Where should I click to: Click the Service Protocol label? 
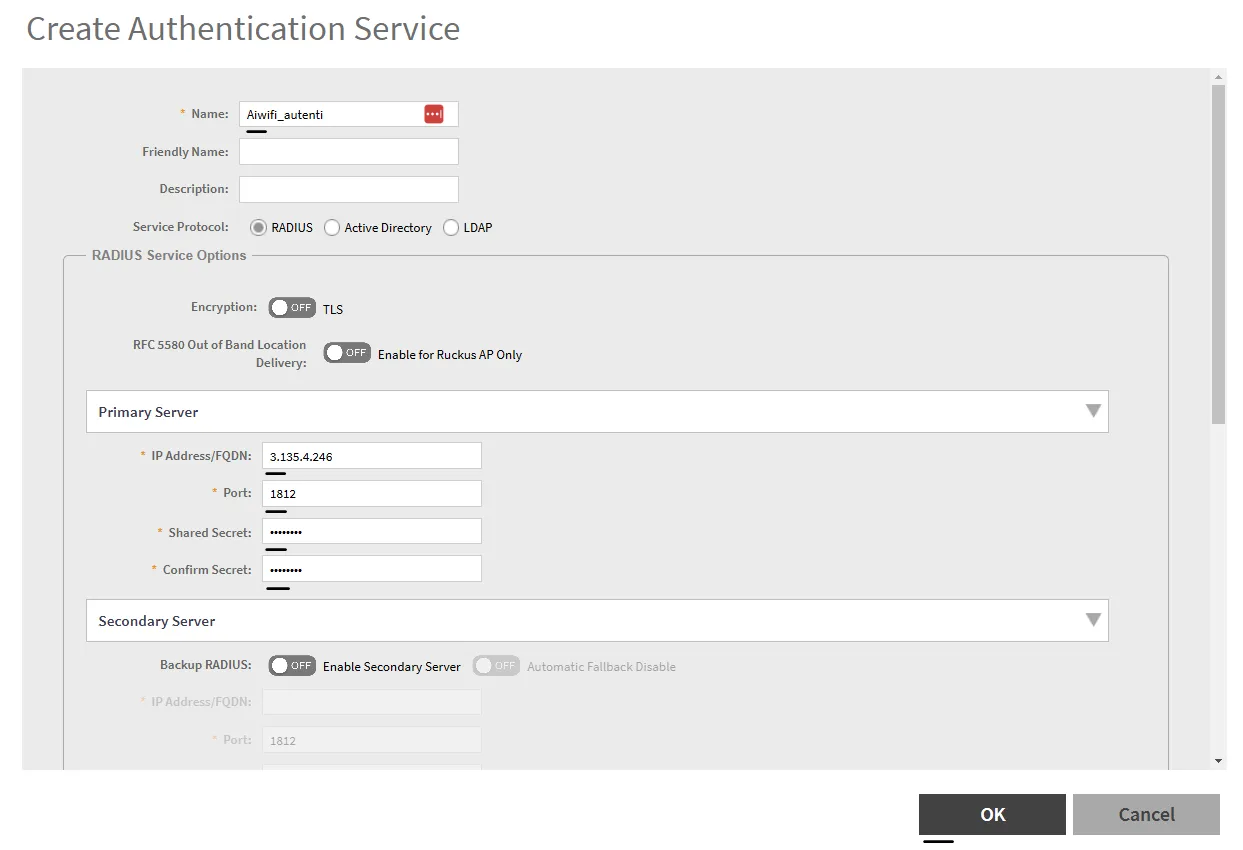point(181,227)
